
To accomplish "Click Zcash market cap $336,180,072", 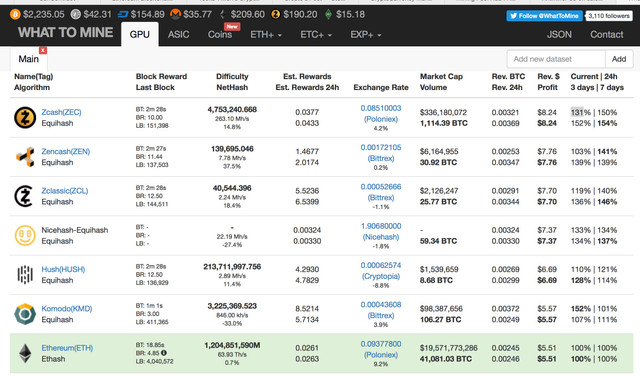I will 443,112.
